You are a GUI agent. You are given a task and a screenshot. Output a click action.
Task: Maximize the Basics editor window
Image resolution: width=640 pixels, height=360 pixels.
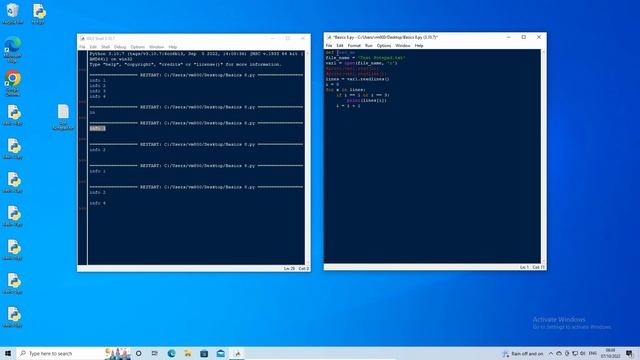click(x=524, y=37)
